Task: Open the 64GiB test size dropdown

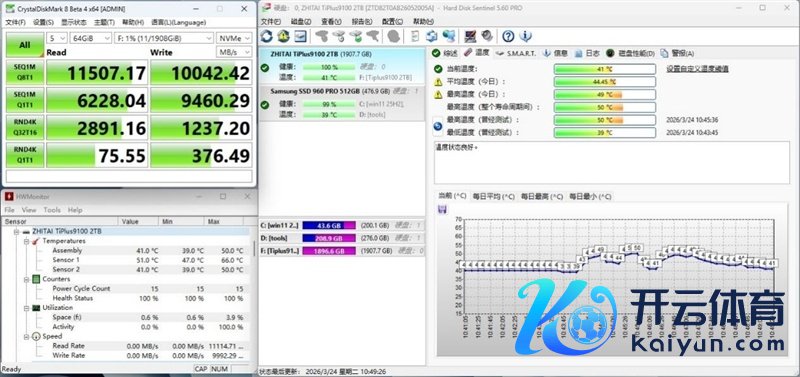Action: (91, 38)
